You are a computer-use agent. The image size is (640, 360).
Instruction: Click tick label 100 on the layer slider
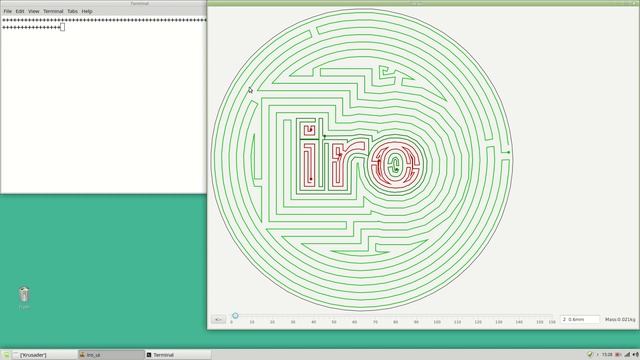click(x=437, y=322)
